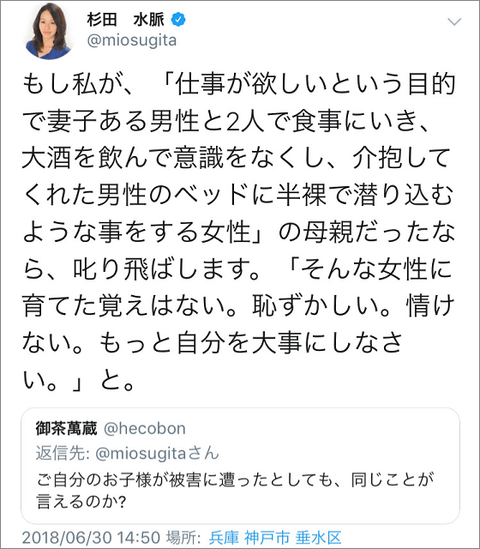This screenshot has height=549, width=480.
Task: Click the blue verified badge icon
Action: pyautogui.click(x=178, y=20)
